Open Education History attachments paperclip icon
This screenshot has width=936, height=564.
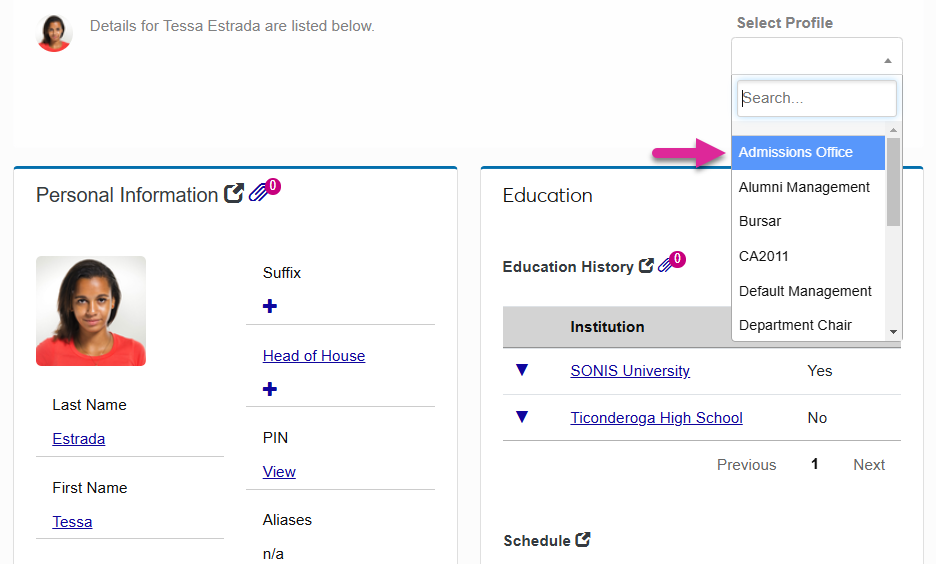pos(667,266)
